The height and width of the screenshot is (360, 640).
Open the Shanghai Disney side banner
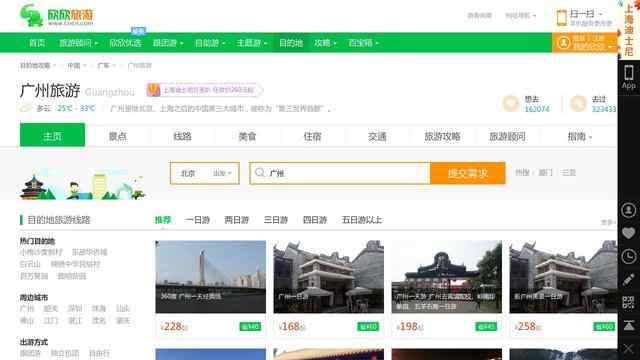click(x=629, y=29)
